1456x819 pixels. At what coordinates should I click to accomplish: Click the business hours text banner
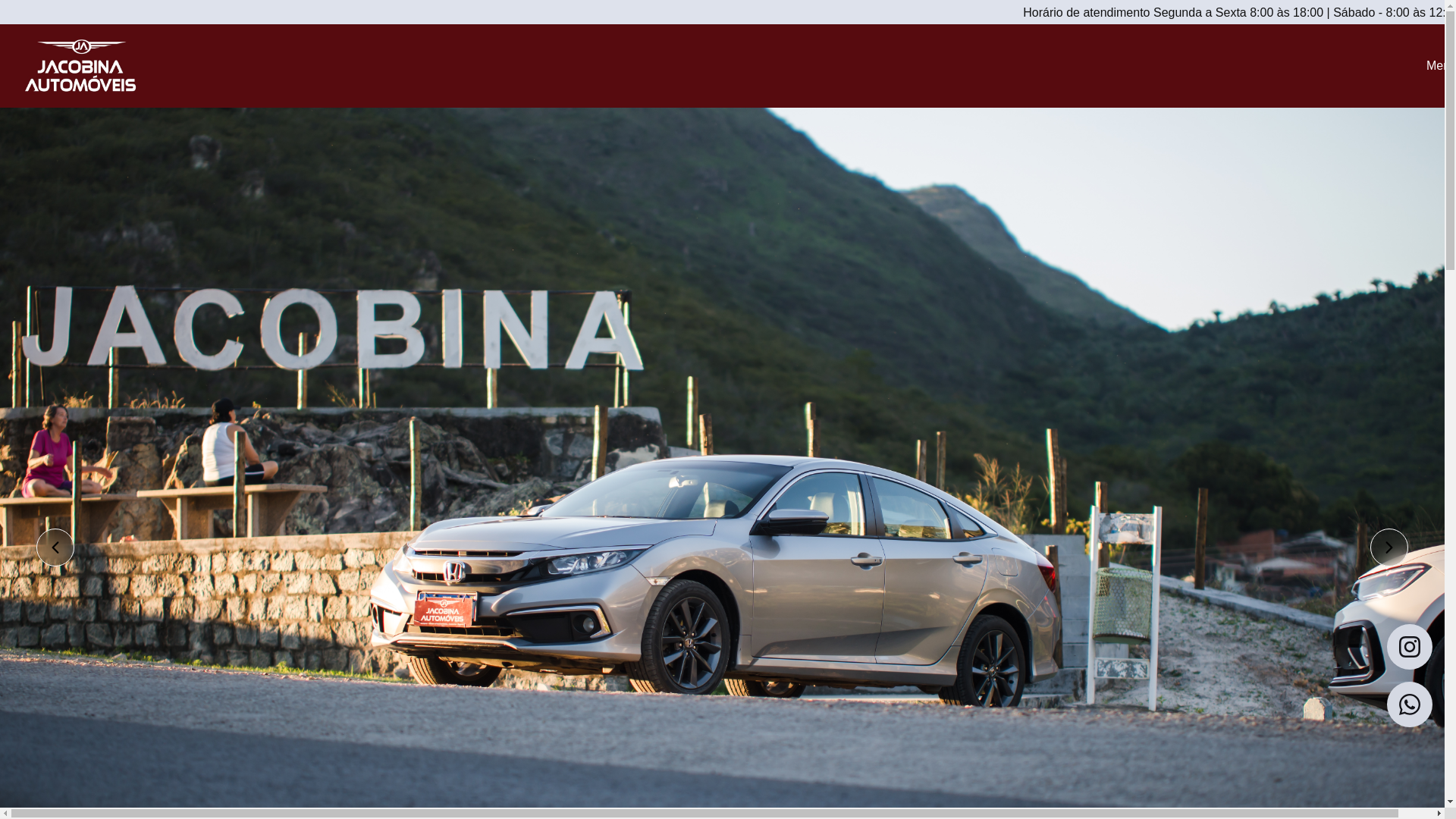point(1234,12)
